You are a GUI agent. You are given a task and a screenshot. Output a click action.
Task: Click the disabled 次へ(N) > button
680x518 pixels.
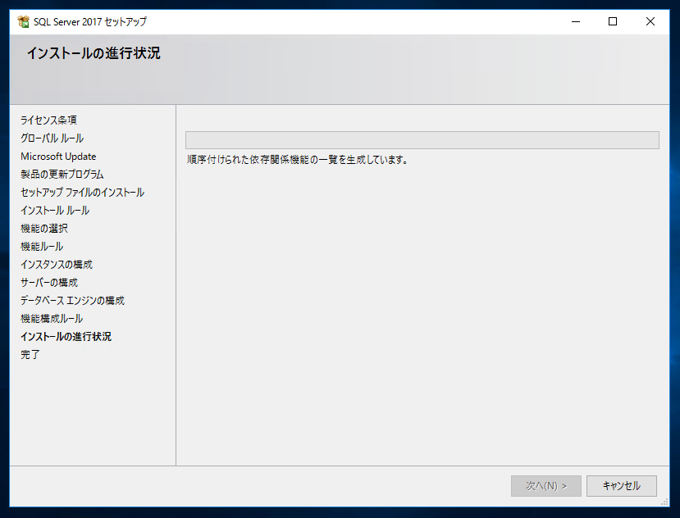pyautogui.click(x=546, y=486)
